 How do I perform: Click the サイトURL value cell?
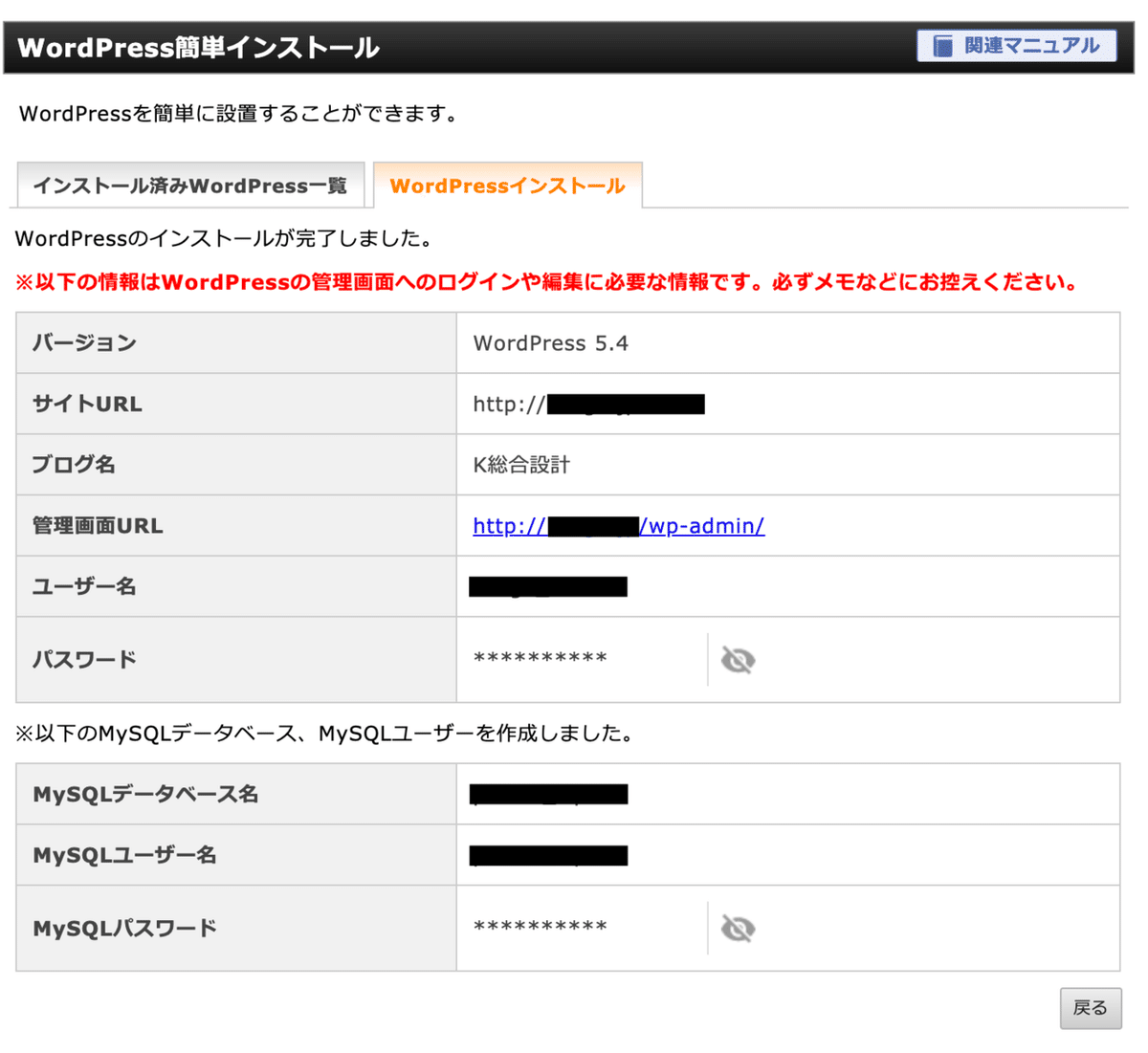787,404
